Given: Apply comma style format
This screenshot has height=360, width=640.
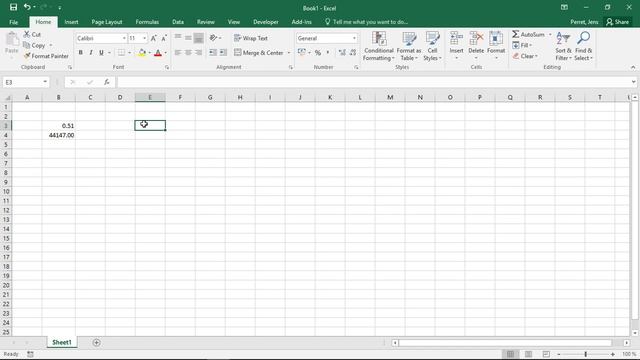Looking at the screenshot, I should (328, 53).
